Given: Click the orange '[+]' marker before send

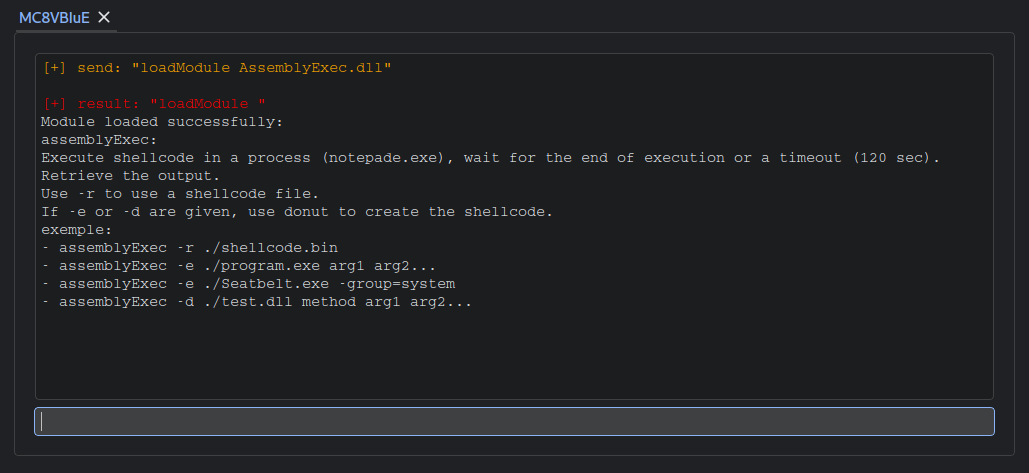Looking at the screenshot, I should pos(54,68).
